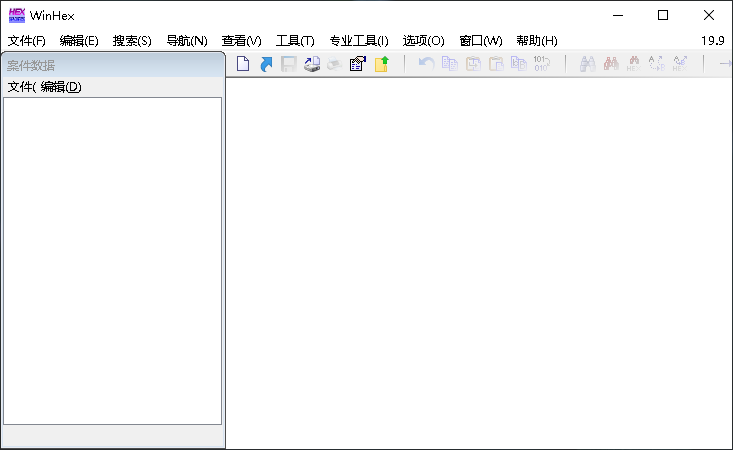The image size is (733, 450).
Task: Open the 文件(F) menu
Action: 27,41
